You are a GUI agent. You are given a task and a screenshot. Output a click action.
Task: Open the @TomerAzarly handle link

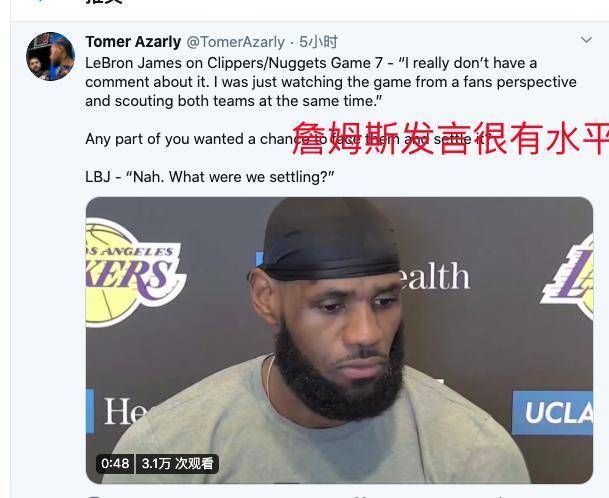236,42
